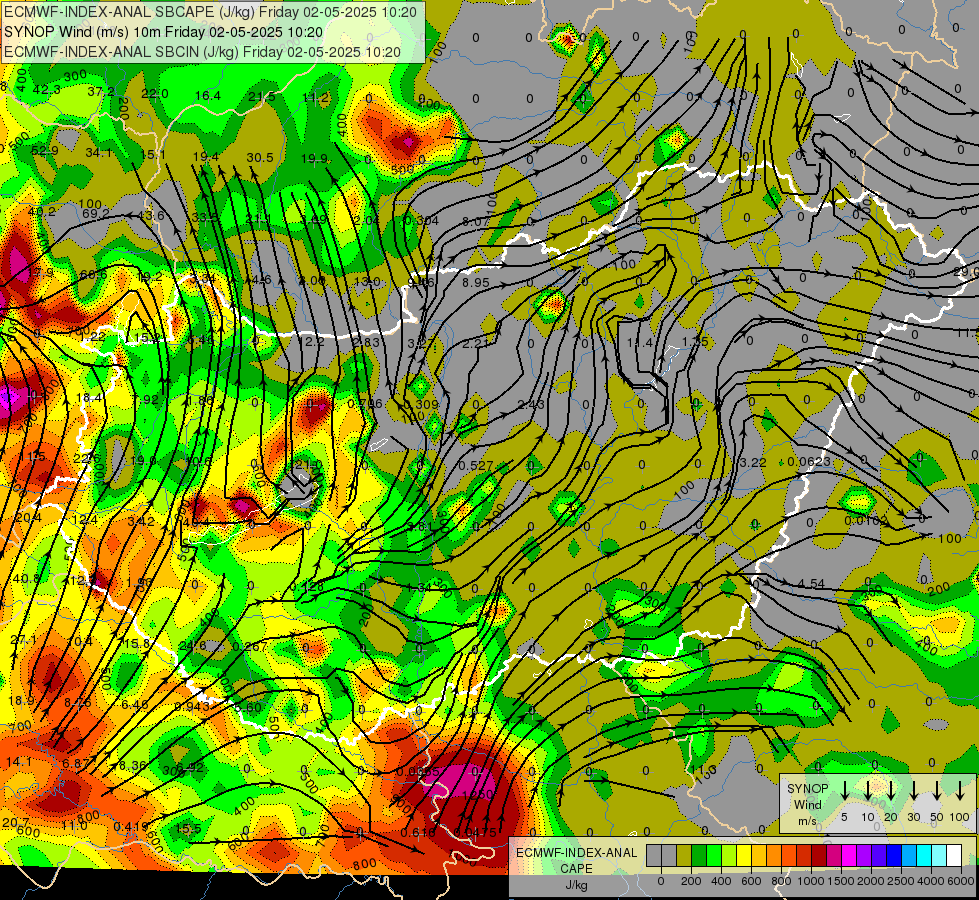Click the 0.0102 value on map
This screenshot has width=979, height=900.
point(866,520)
